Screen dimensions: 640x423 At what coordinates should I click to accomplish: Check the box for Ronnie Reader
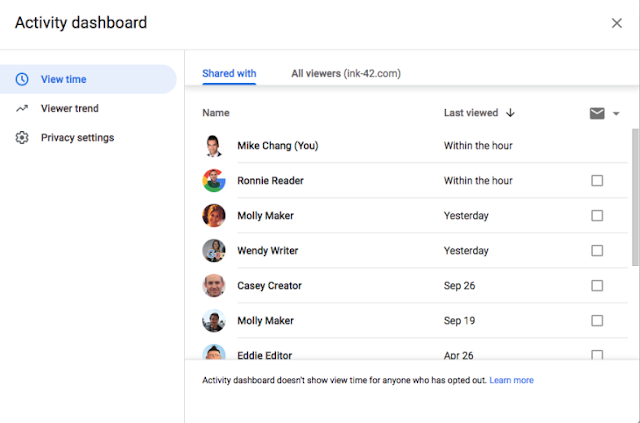click(597, 181)
